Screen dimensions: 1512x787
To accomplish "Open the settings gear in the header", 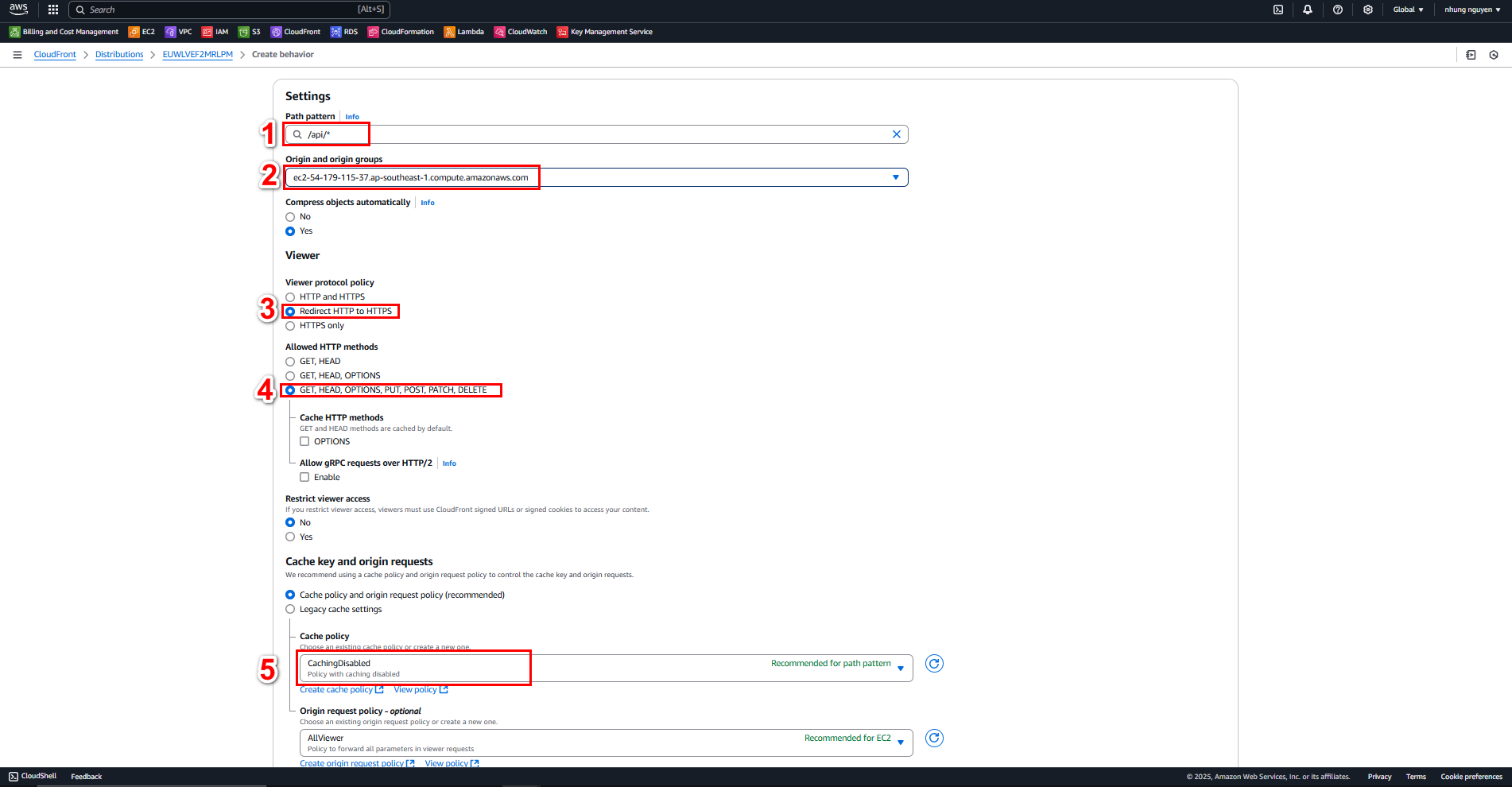I will [x=1368, y=10].
